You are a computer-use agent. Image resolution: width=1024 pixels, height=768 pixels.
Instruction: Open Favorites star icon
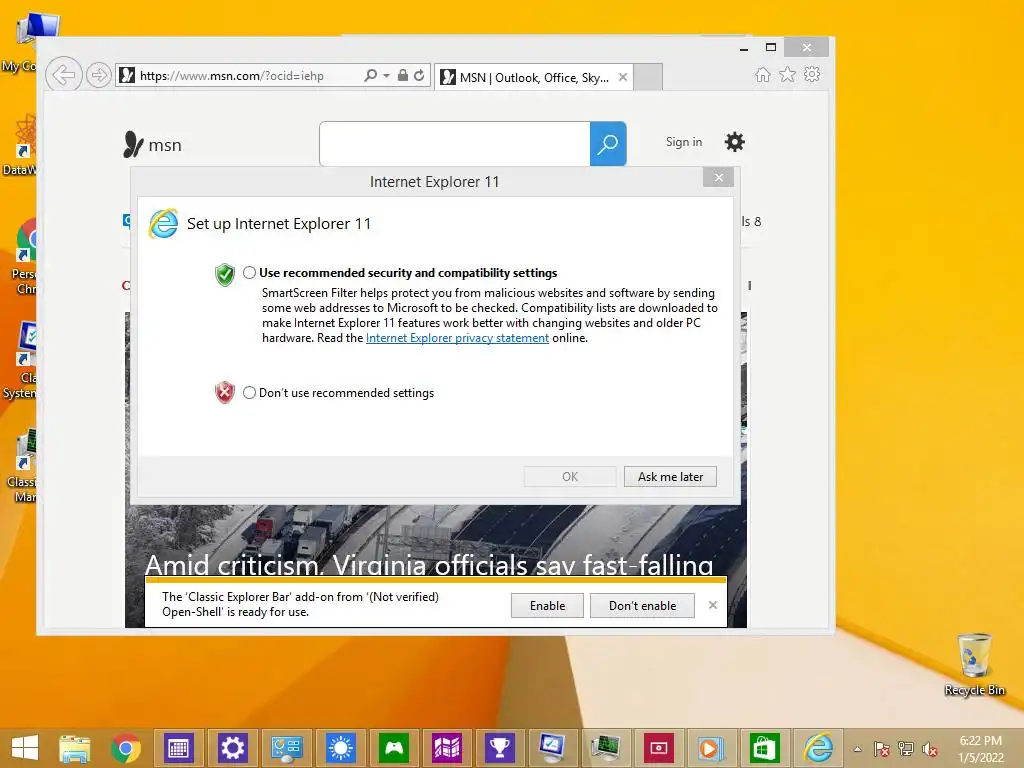(788, 74)
